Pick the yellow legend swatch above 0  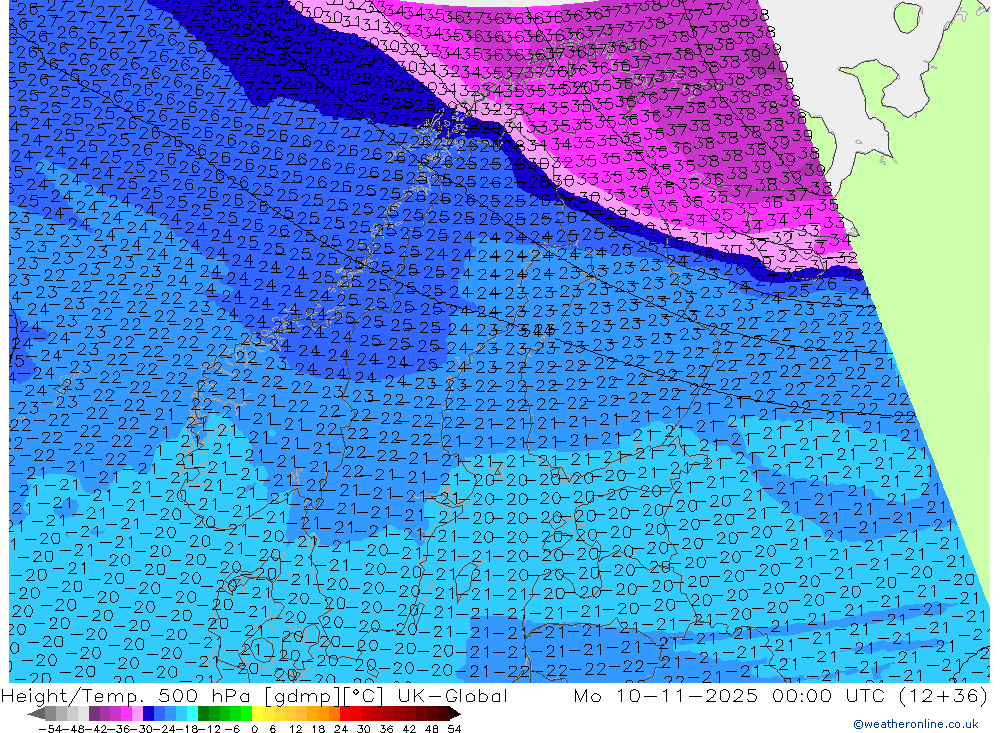point(258,714)
